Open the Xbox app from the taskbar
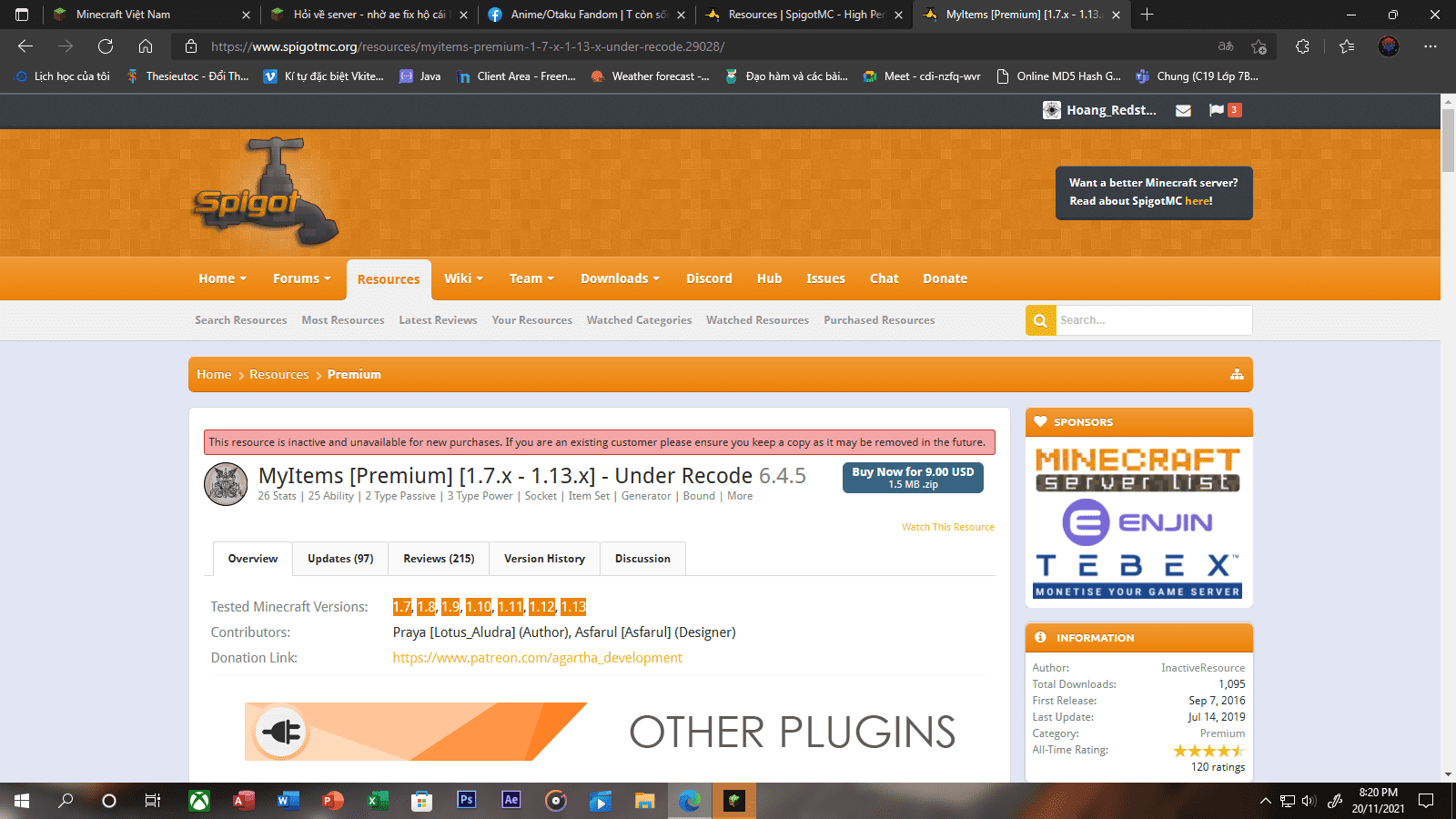 click(x=198, y=801)
